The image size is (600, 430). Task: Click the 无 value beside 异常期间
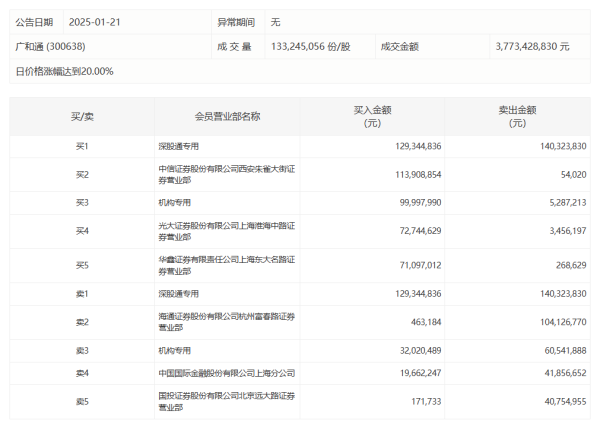click(276, 22)
